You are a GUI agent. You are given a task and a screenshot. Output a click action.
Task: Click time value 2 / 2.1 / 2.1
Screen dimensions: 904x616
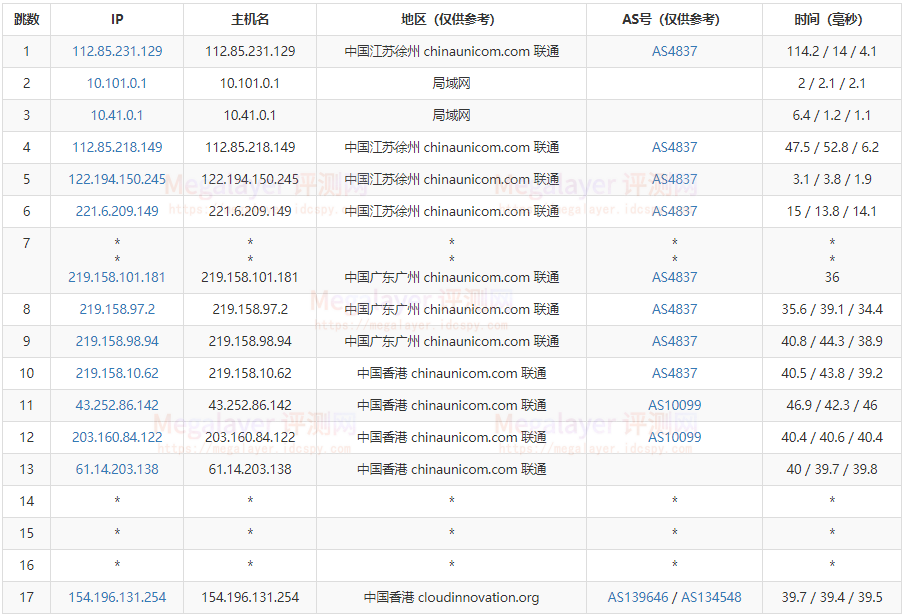coord(832,83)
